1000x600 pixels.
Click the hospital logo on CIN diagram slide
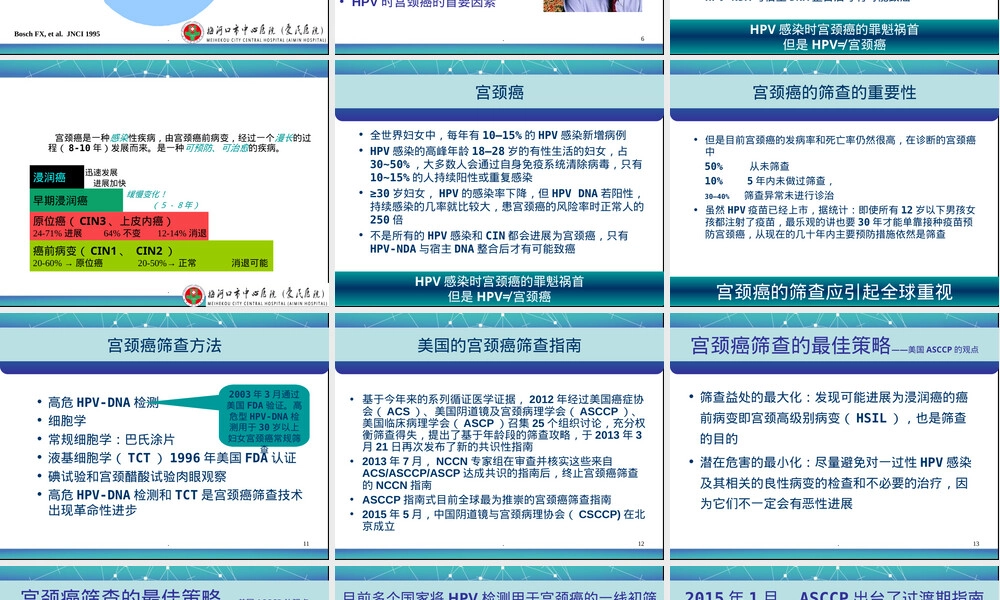[x=255, y=295]
